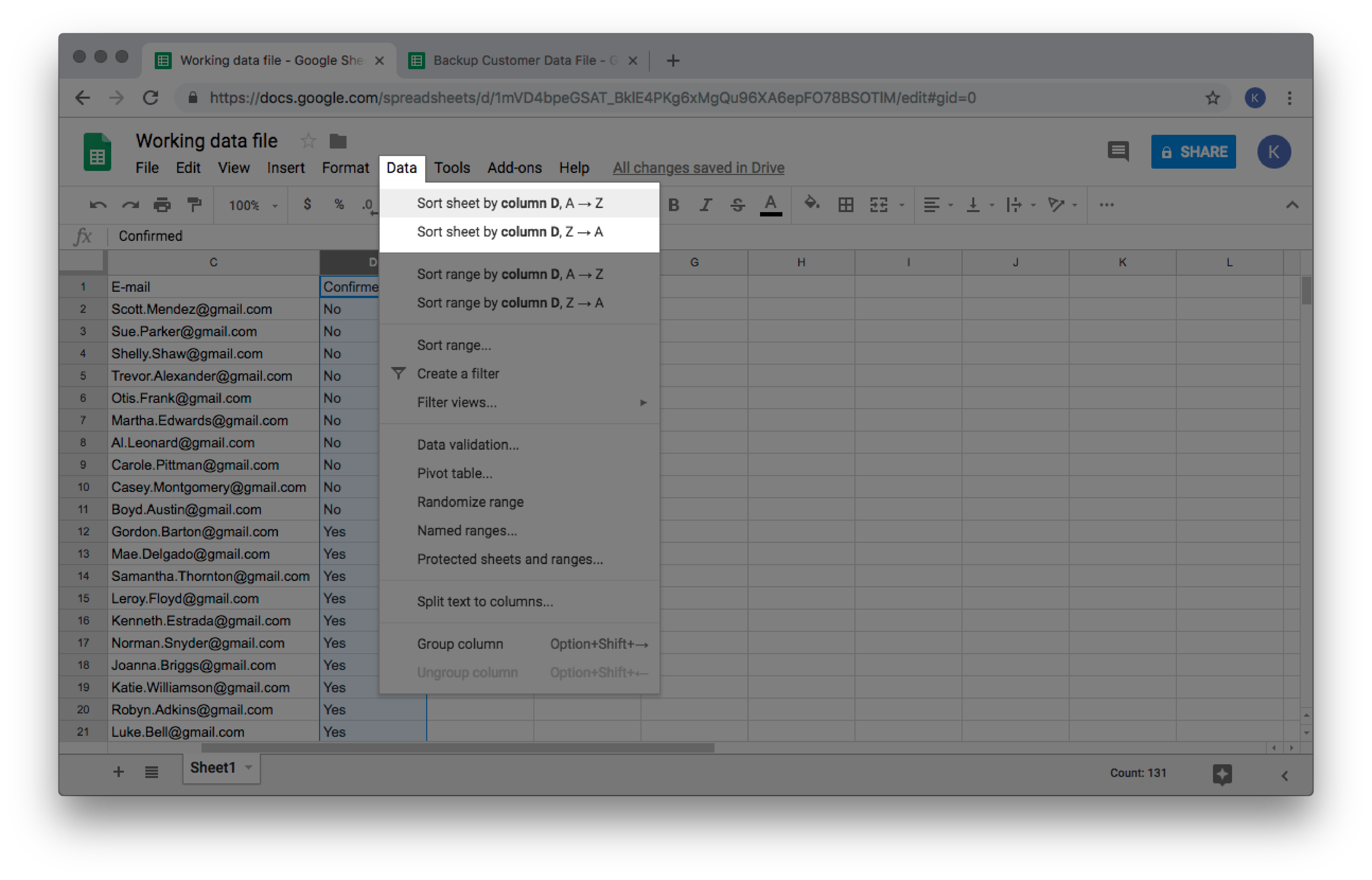Screen dimensions: 1372x880
Task: Choose Sort sheet by column D, A to Z
Action: pyautogui.click(x=519, y=203)
